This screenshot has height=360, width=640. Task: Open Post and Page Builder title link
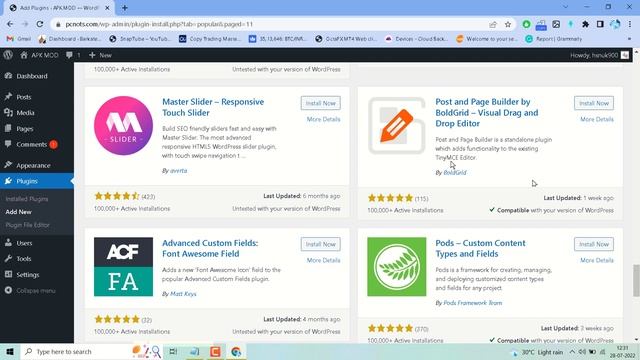[x=487, y=113]
